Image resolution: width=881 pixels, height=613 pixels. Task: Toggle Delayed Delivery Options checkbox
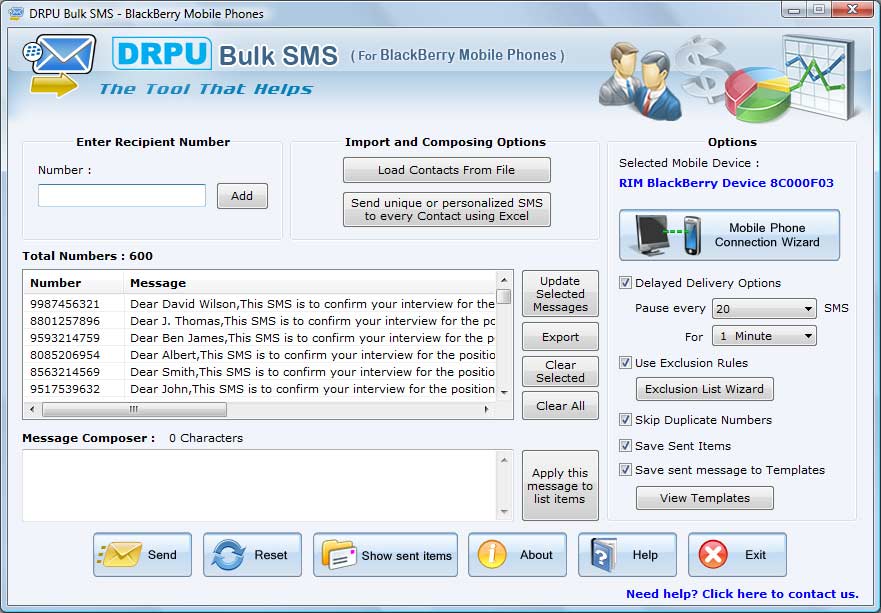click(625, 283)
